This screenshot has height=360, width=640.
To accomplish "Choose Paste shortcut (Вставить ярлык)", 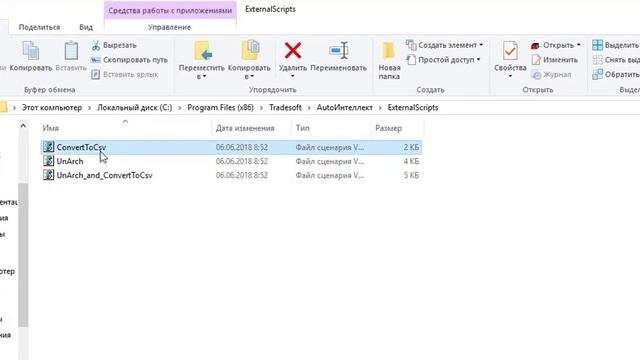I will 124,75.
